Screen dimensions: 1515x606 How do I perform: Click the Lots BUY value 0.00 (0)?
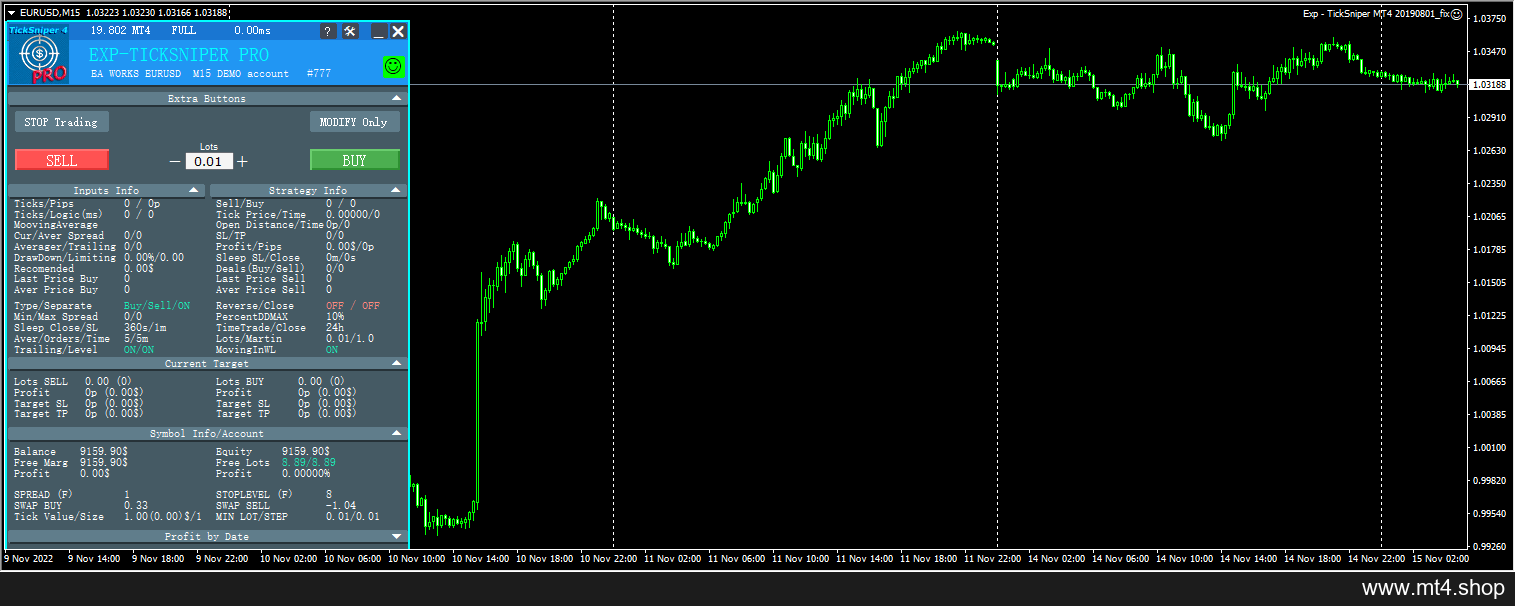pos(321,382)
